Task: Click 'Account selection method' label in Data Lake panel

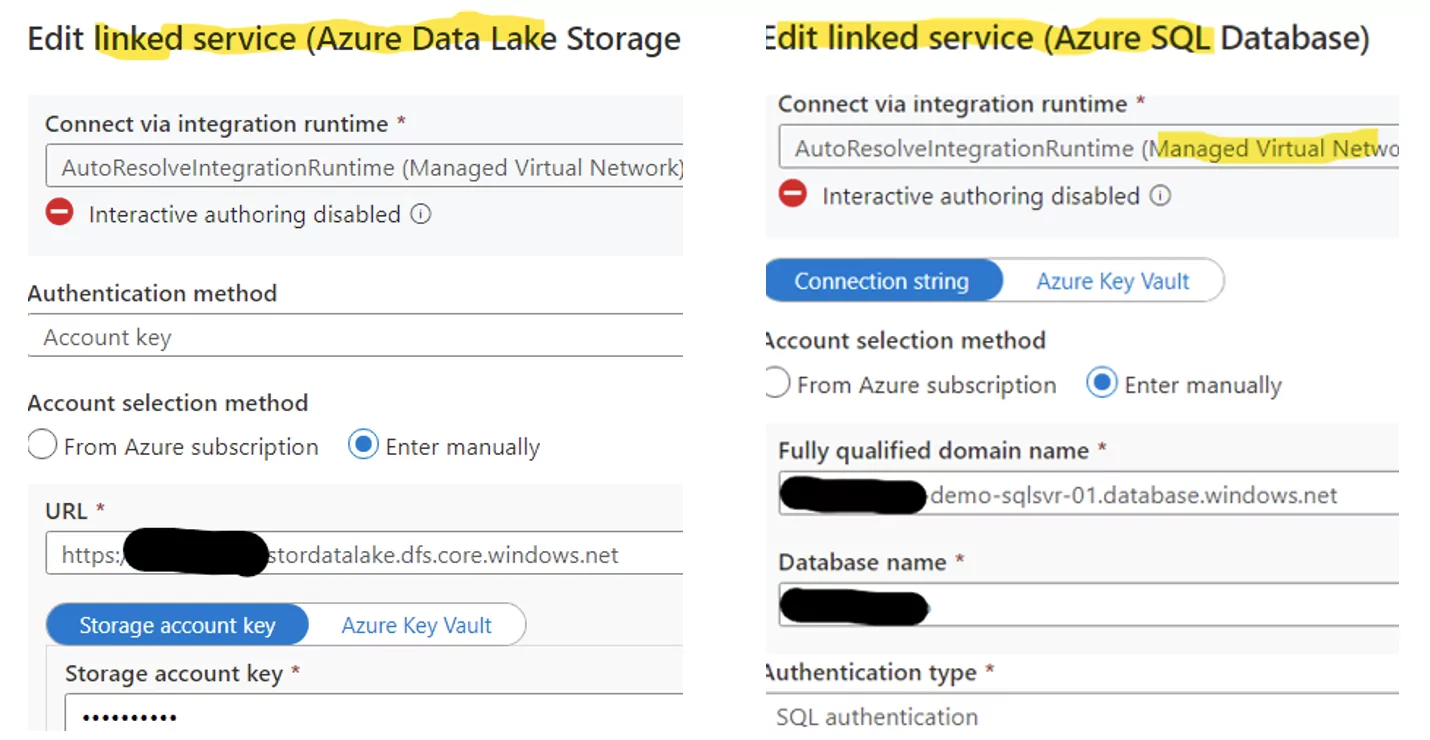Action: tap(168, 403)
